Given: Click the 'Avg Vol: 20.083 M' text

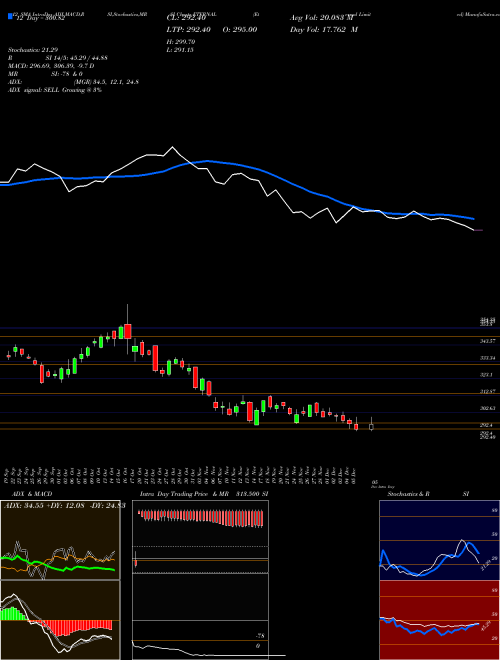Looking at the screenshot, I should (x=322, y=18).
